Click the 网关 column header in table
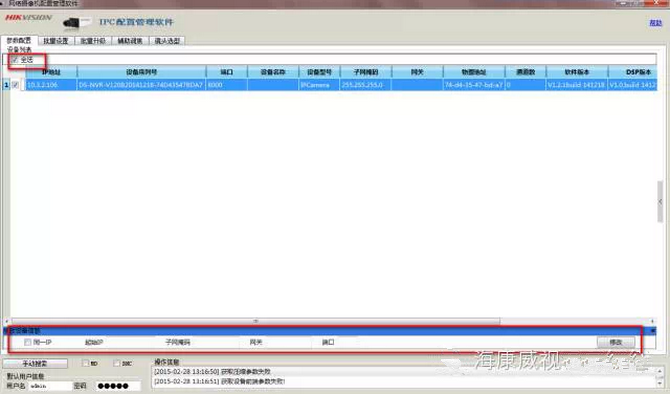This screenshot has height=394, width=672. tap(417, 72)
